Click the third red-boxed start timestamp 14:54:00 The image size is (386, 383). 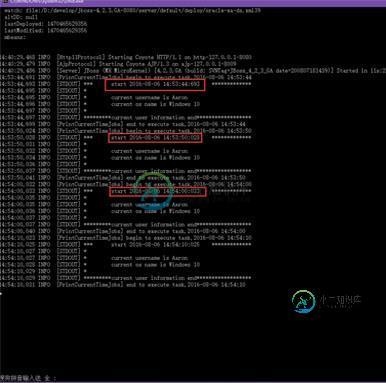point(158,191)
